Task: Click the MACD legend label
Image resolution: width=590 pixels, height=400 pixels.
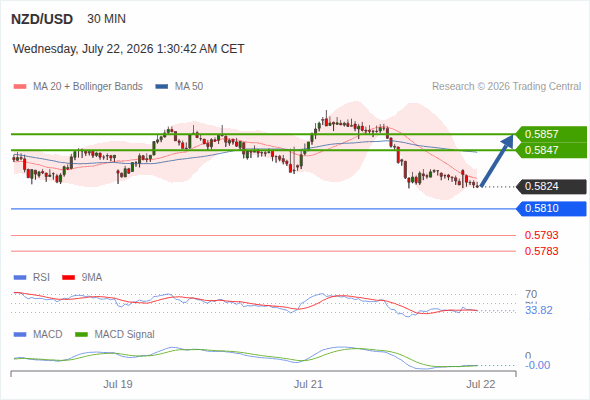Action: [47, 335]
